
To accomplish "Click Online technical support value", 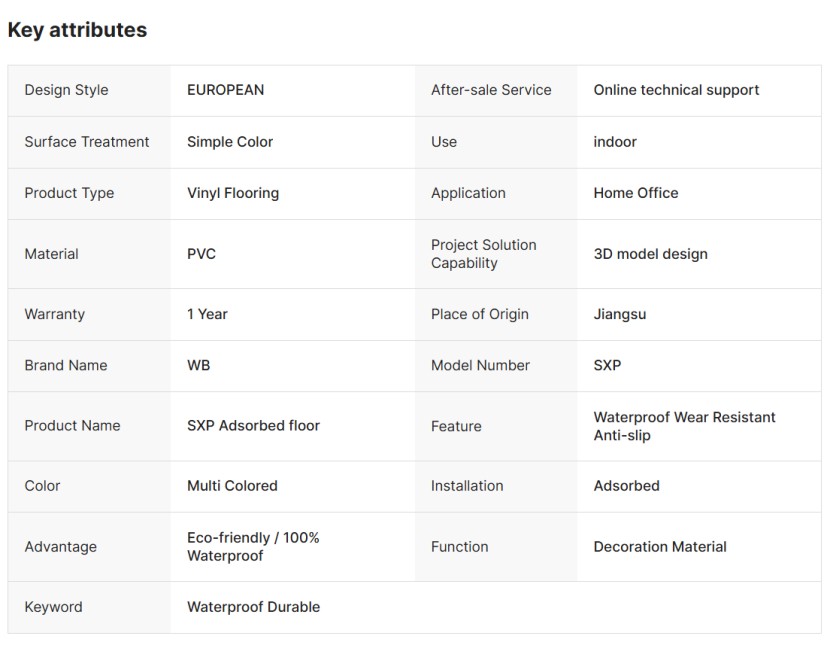I will (x=676, y=90).
